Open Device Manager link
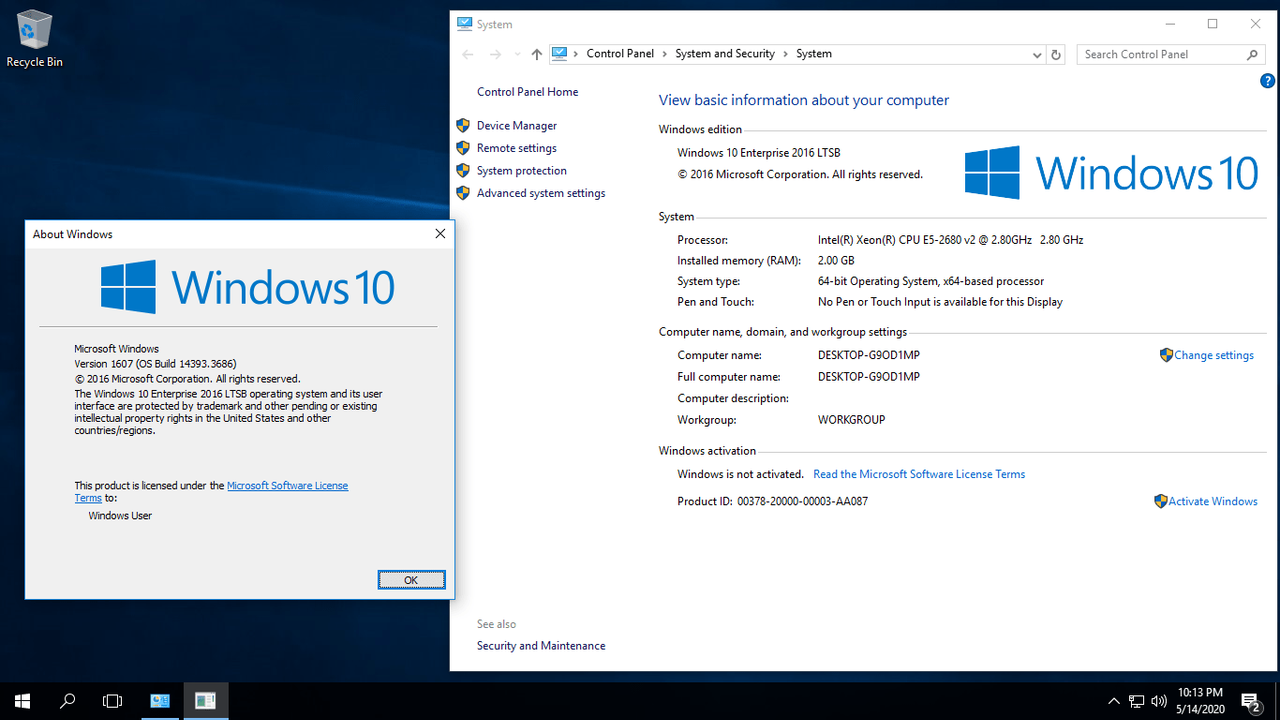The image size is (1280, 720). [517, 126]
